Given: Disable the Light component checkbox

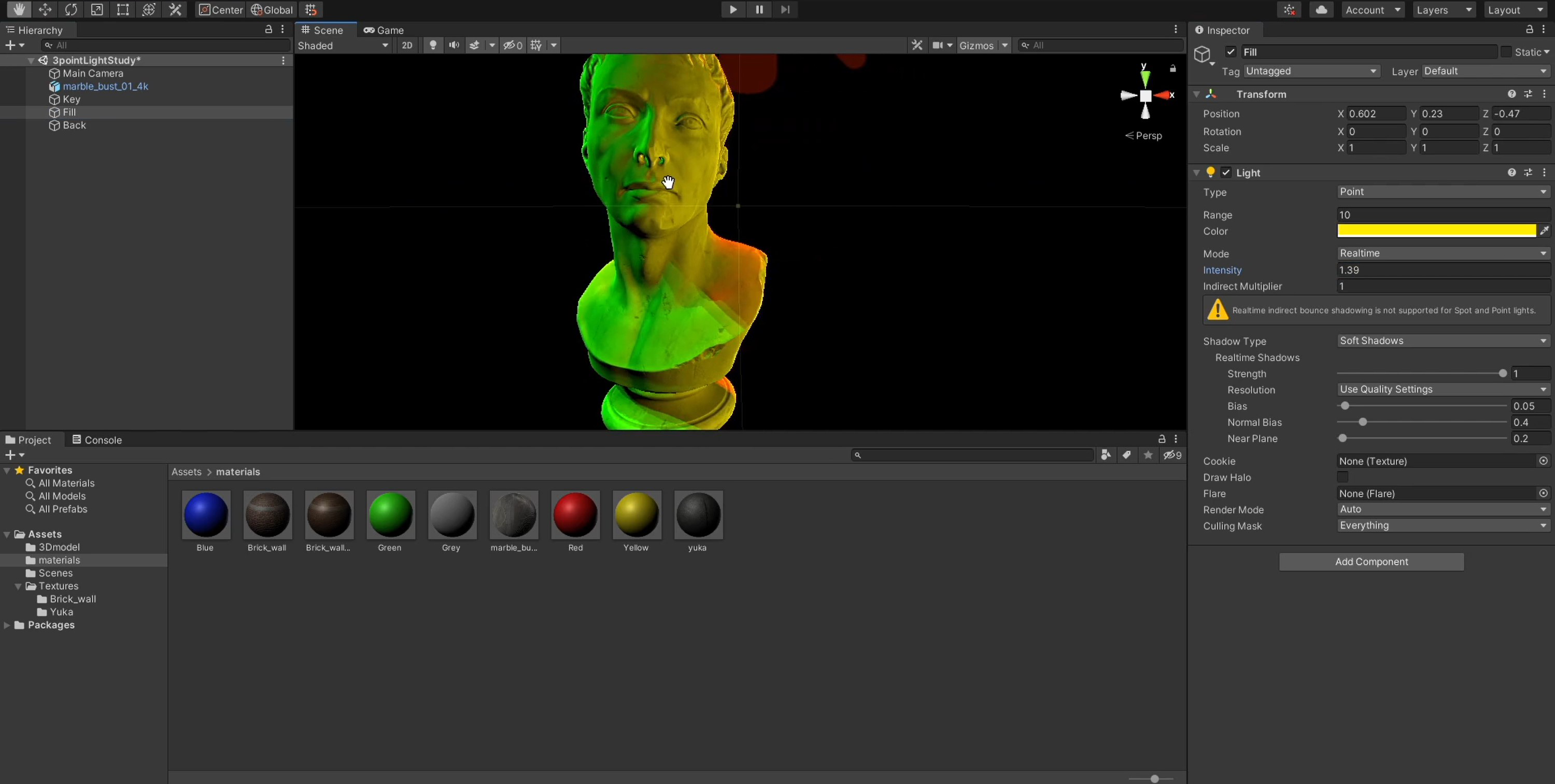Looking at the screenshot, I should point(1225,173).
